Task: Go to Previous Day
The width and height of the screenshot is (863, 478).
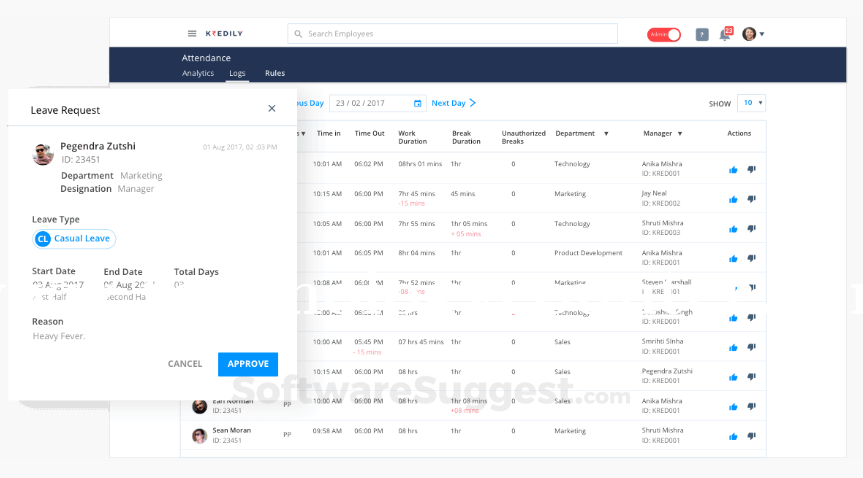Action: pyautogui.click(x=310, y=103)
